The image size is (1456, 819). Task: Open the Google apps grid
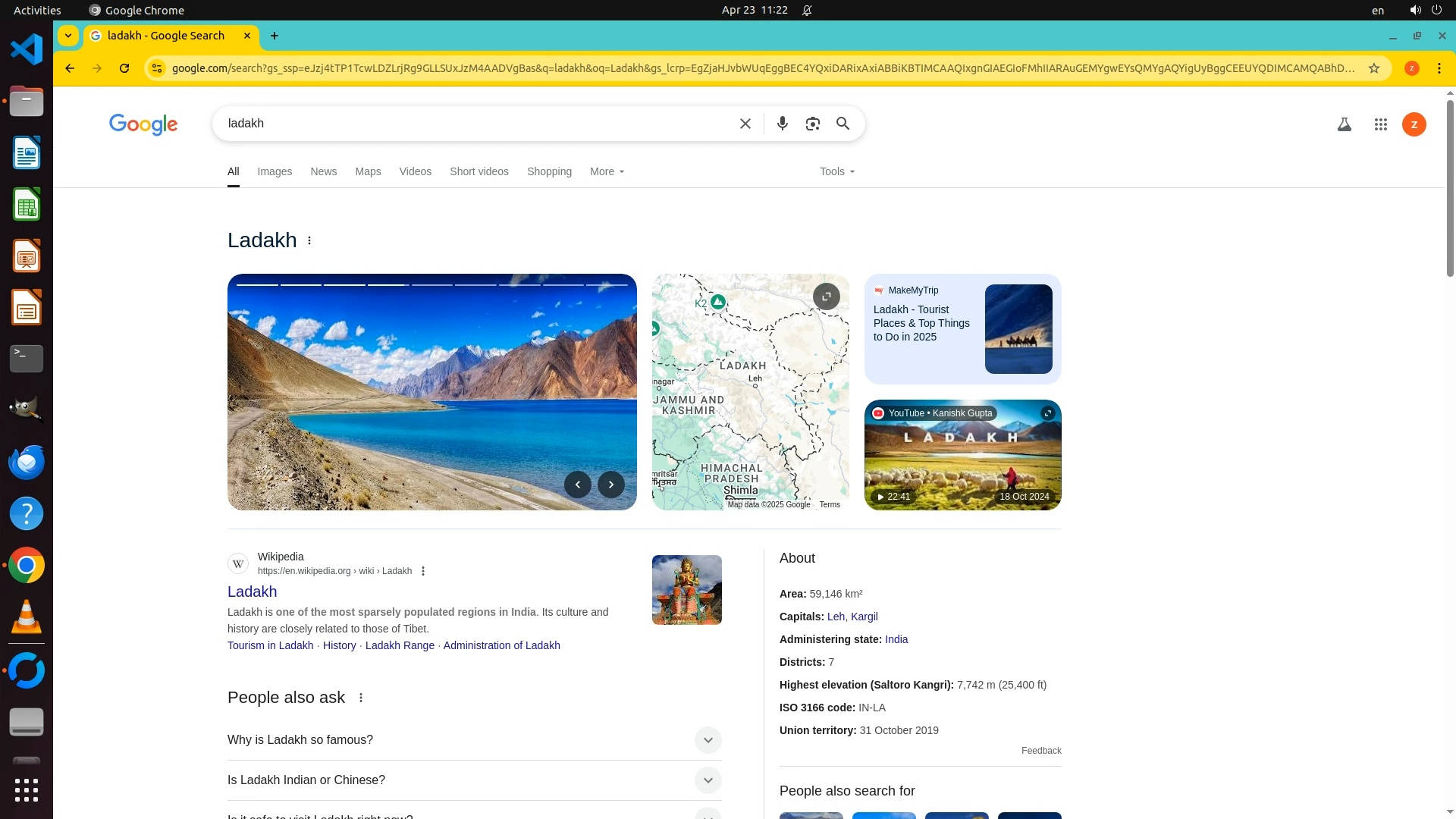[1380, 124]
